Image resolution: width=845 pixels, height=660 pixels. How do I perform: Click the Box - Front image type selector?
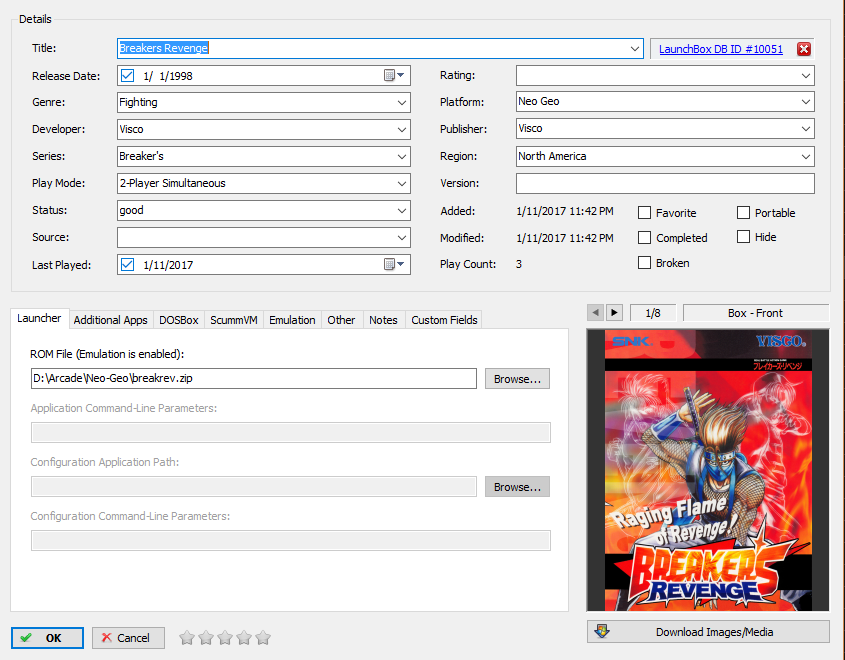point(755,313)
